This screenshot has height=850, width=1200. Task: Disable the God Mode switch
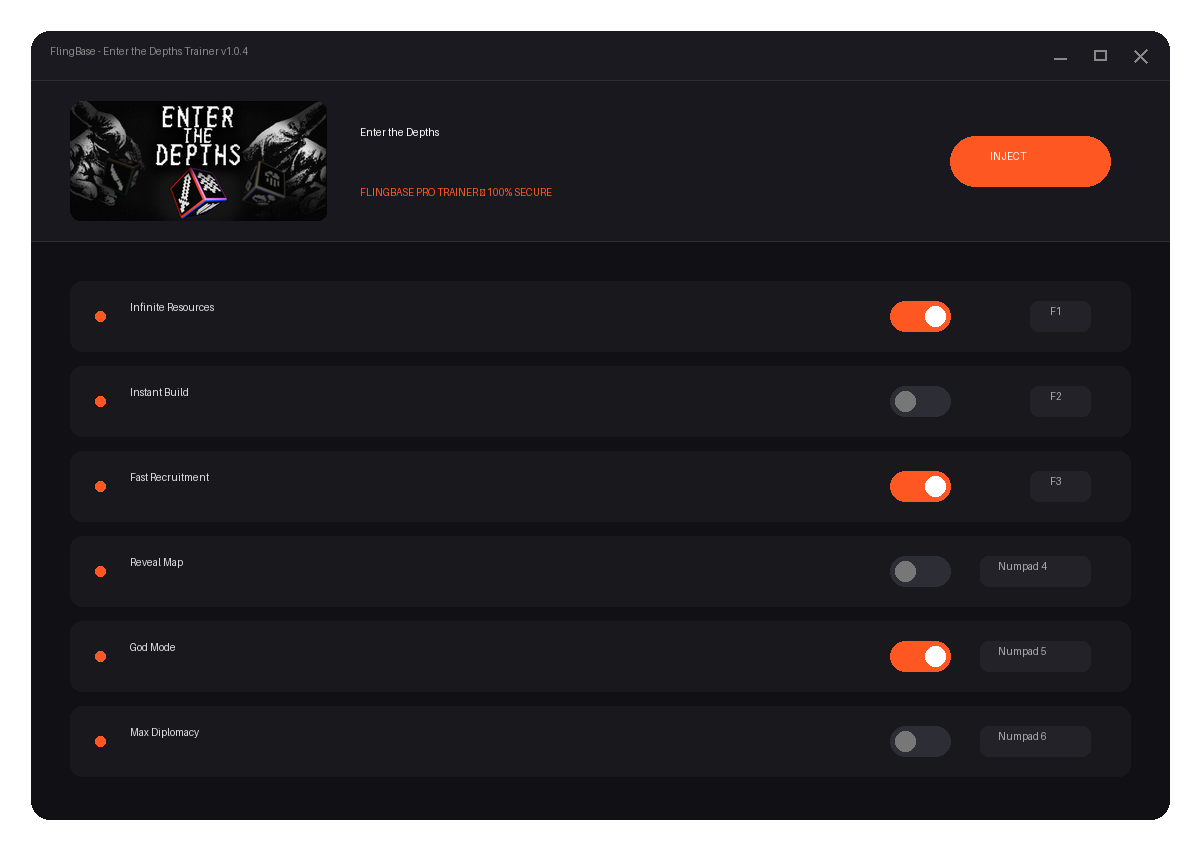click(920, 656)
